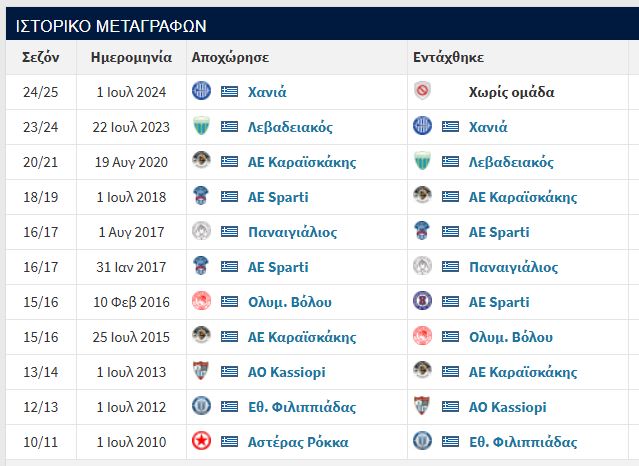Click ΑΕ Καραϊσκάκης crest in 20/21 row
639x466 pixels.
tap(201, 161)
